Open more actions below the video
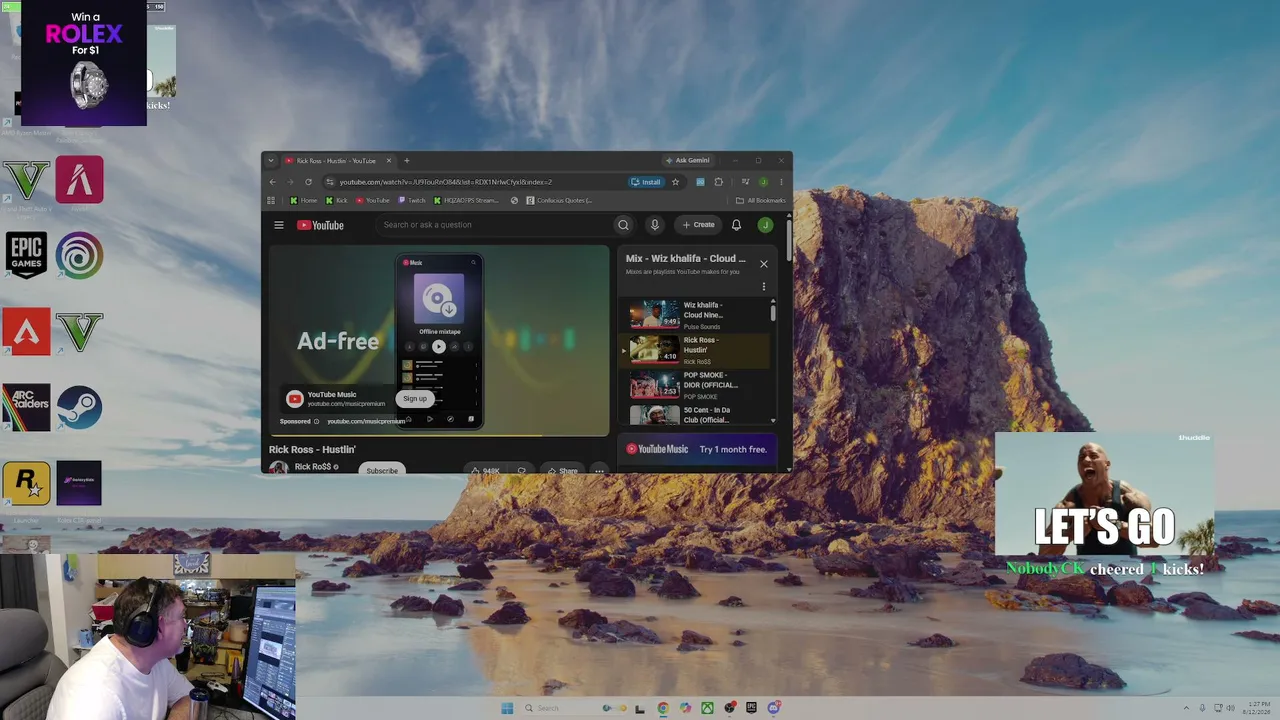Screen dimensions: 1280x720 coord(599,470)
